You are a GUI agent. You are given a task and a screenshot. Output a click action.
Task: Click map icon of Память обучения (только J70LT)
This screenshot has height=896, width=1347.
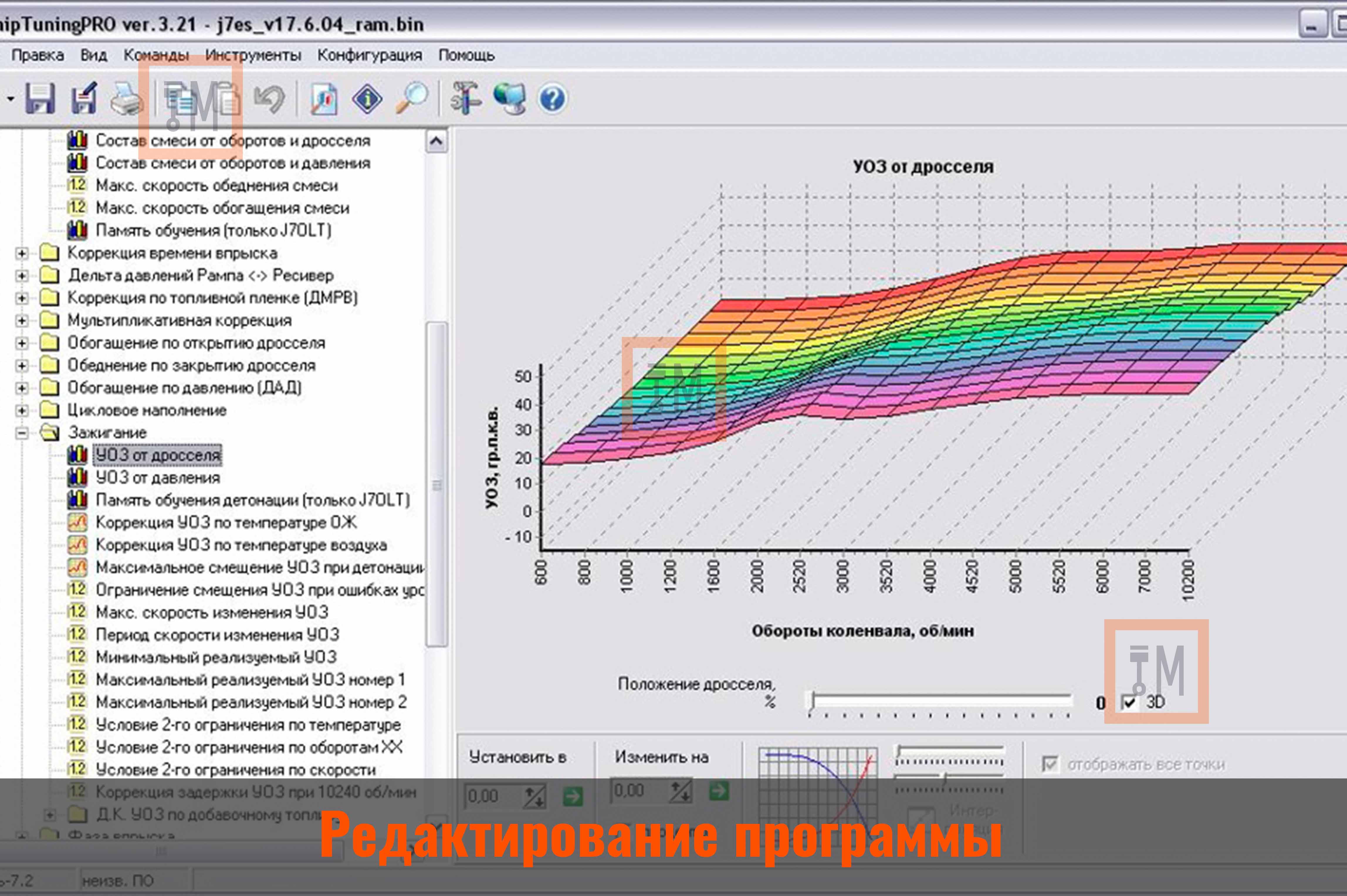[x=77, y=230]
